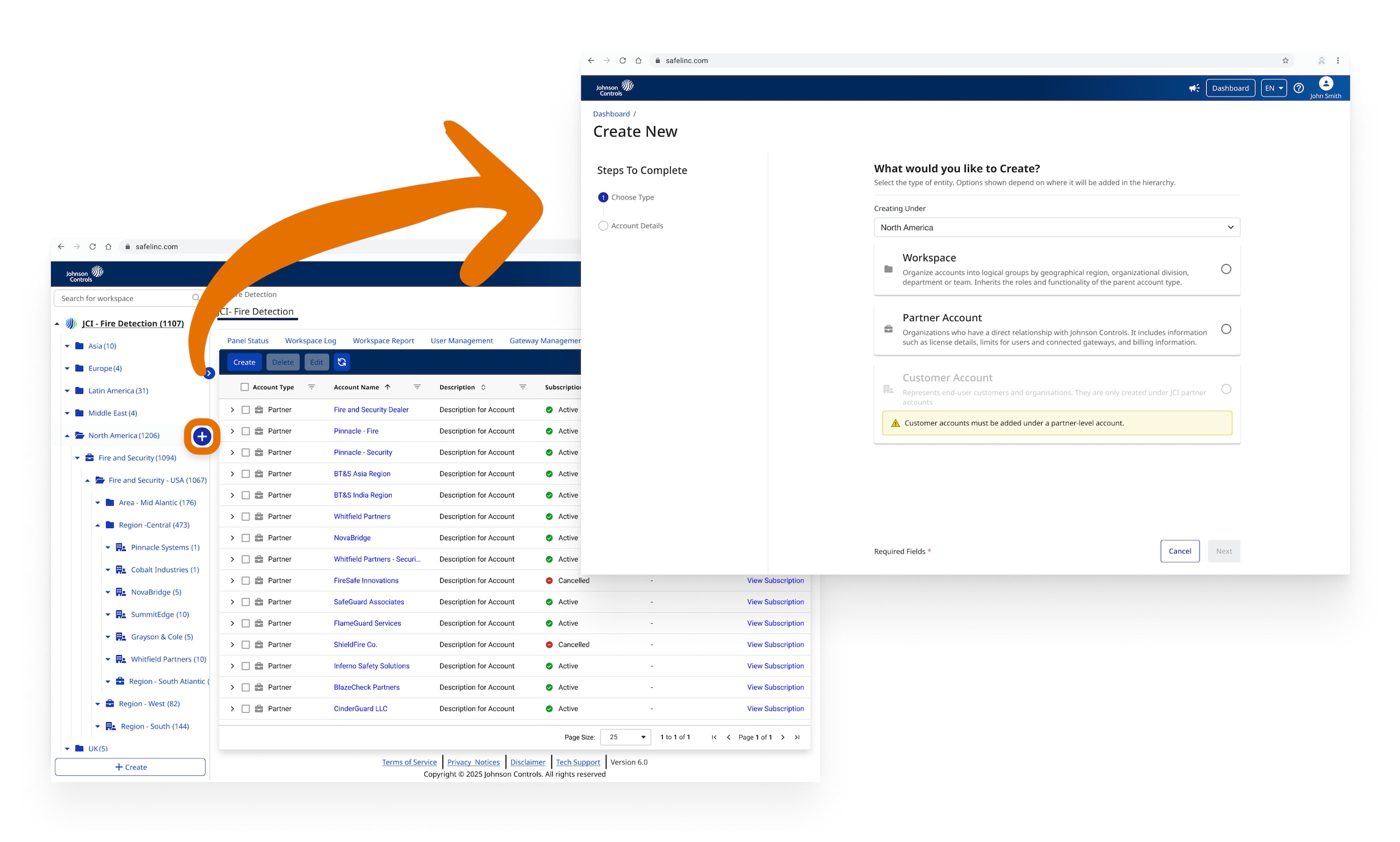The image size is (1400, 842).
Task: Click the + Create button below workspace tree
Action: tap(130, 767)
